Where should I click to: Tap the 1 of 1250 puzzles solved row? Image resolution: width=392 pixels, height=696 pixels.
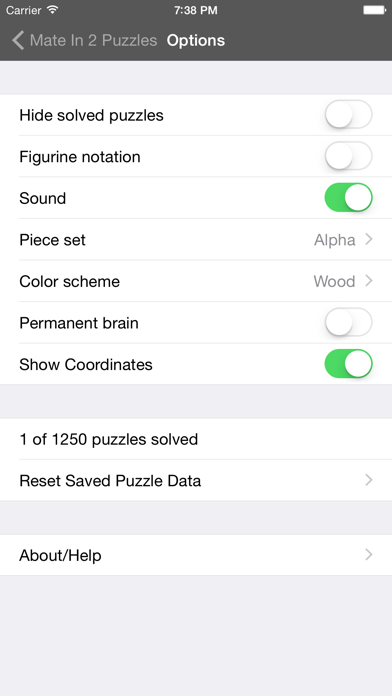(196, 439)
